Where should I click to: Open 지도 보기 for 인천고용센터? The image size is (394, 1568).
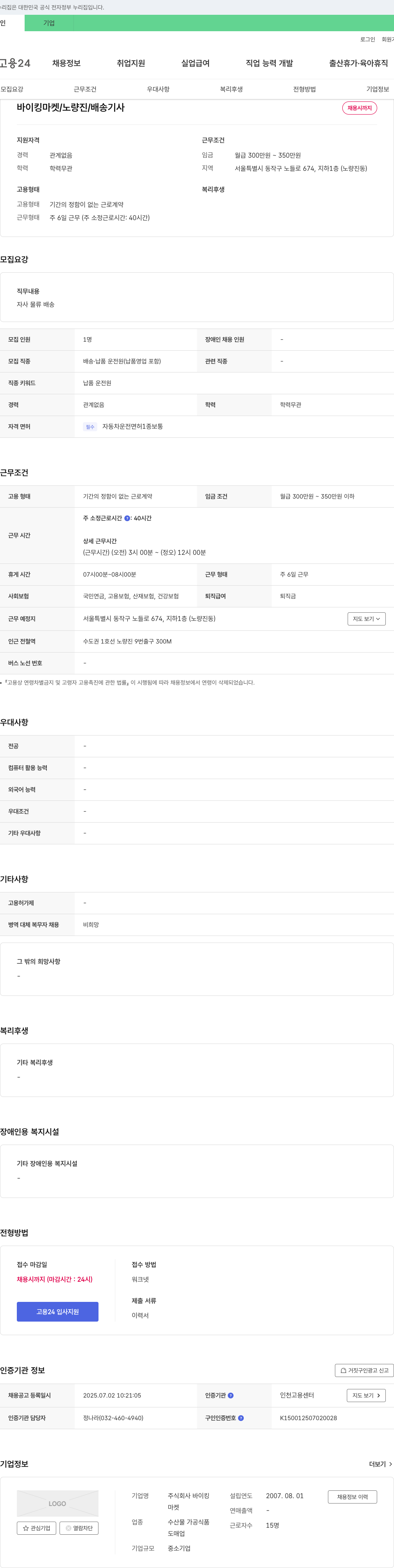366,1395
